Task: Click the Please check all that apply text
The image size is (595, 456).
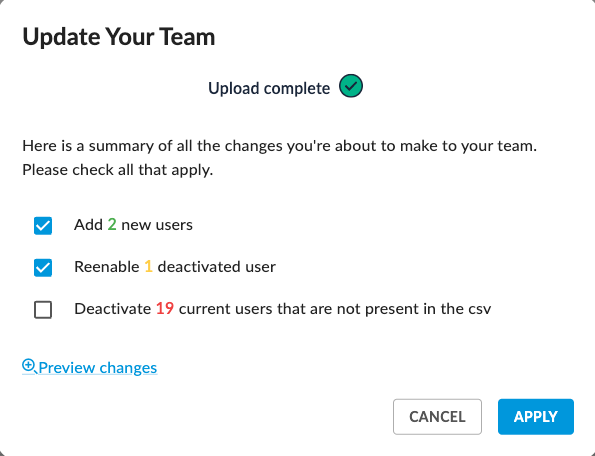Action: 118,170
